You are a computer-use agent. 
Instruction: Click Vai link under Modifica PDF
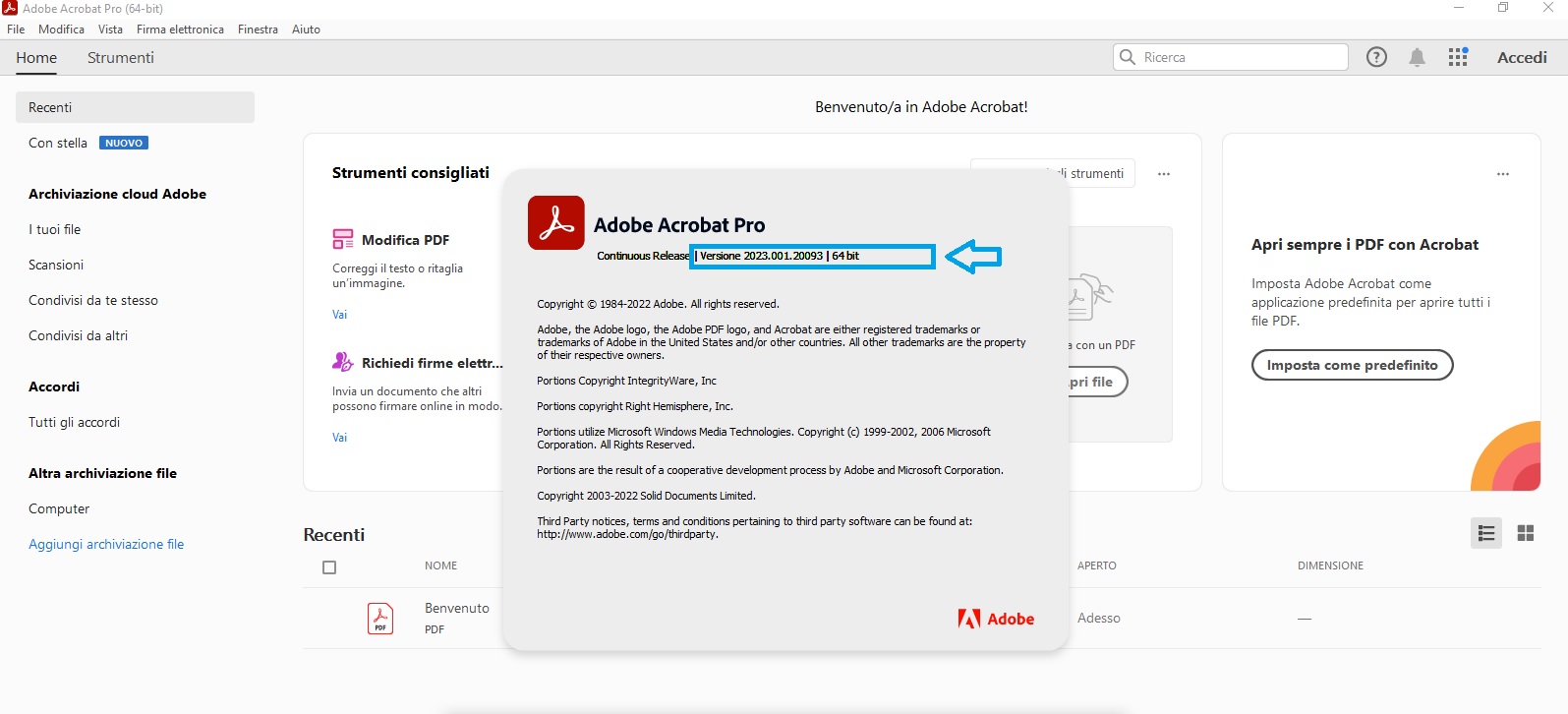(x=339, y=315)
